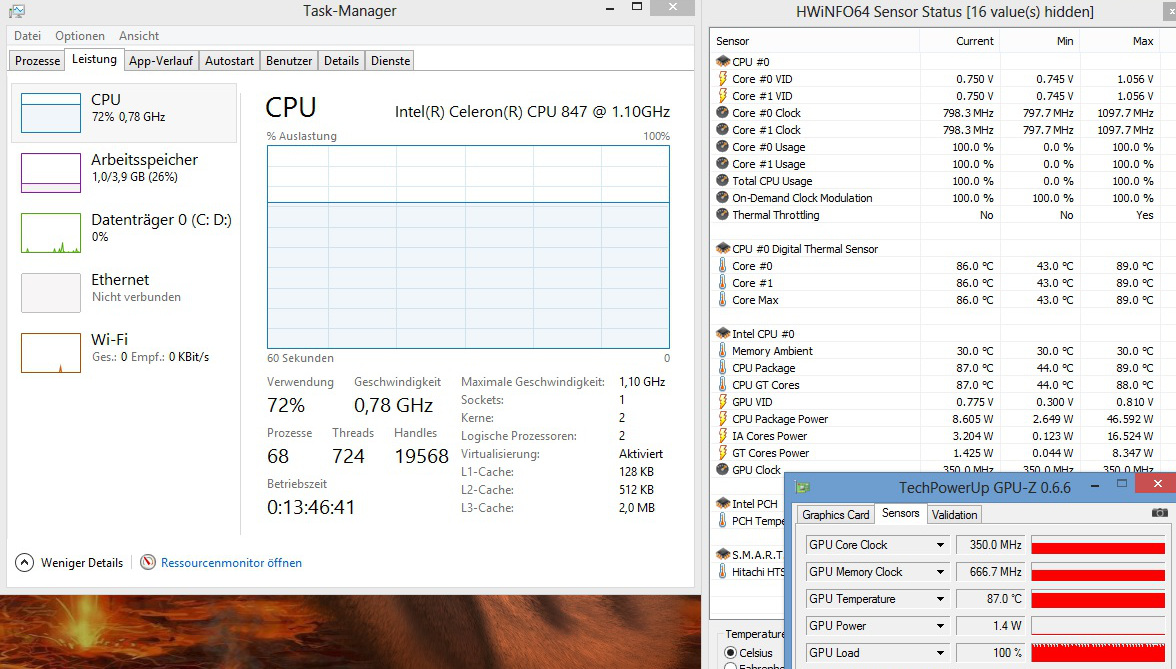Open the Ressourcenmonitor öffnen link
This screenshot has height=669, width=1176.
(x=231, y=562)
